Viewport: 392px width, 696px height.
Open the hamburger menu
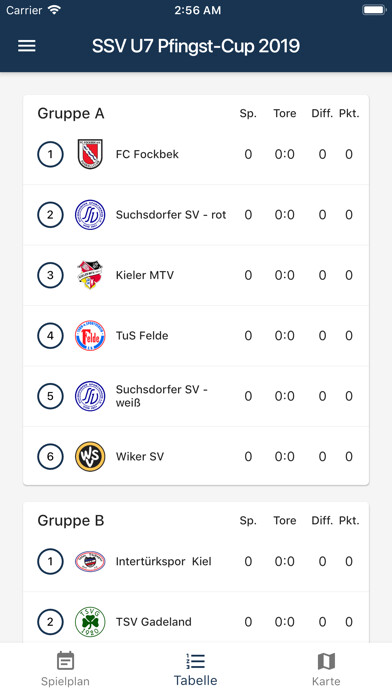tap(27, 46)
